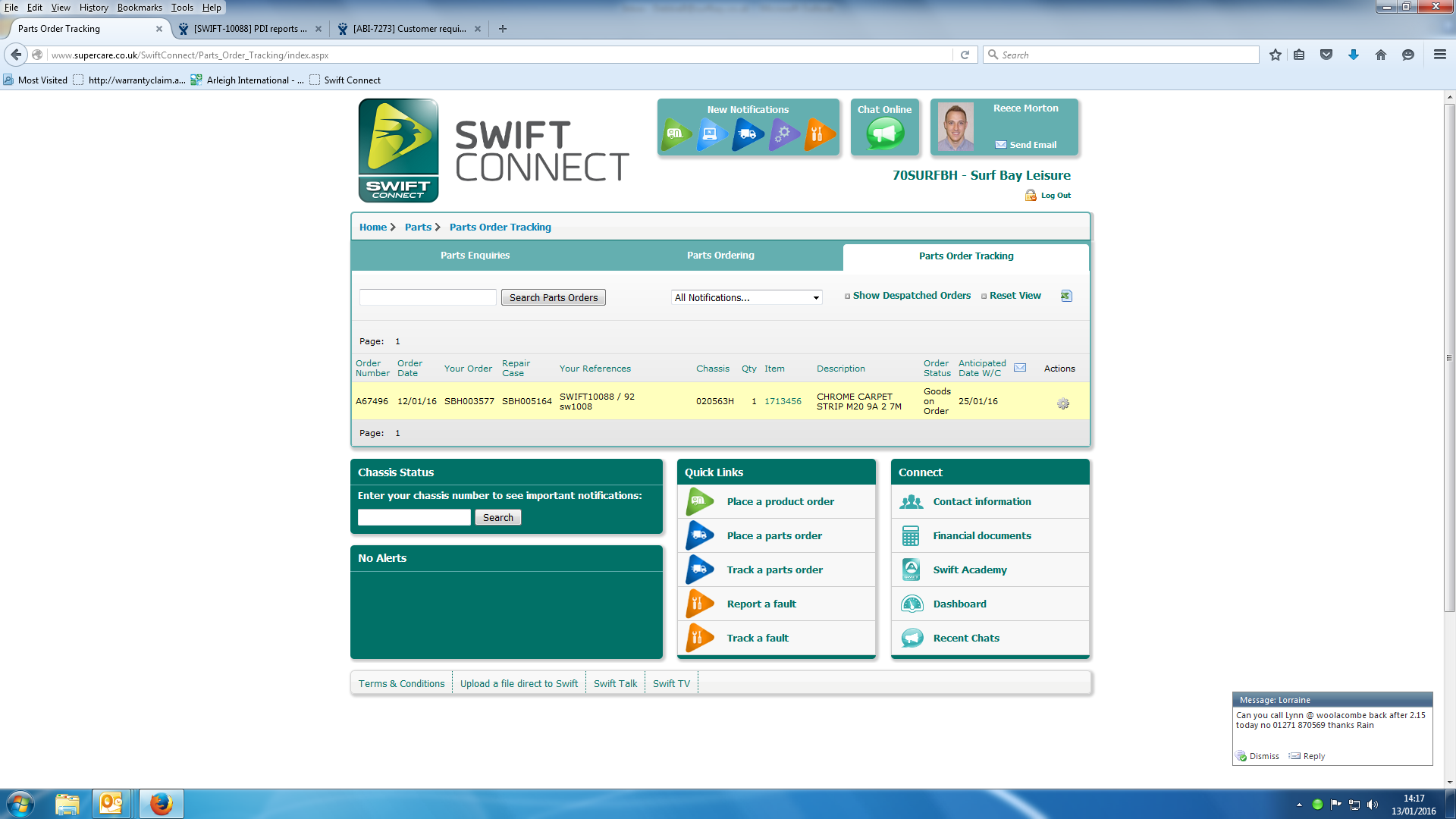The height and width of the screenshot is (819, 1456).
Task: Open item number 1713456 link
Action: 783,401
